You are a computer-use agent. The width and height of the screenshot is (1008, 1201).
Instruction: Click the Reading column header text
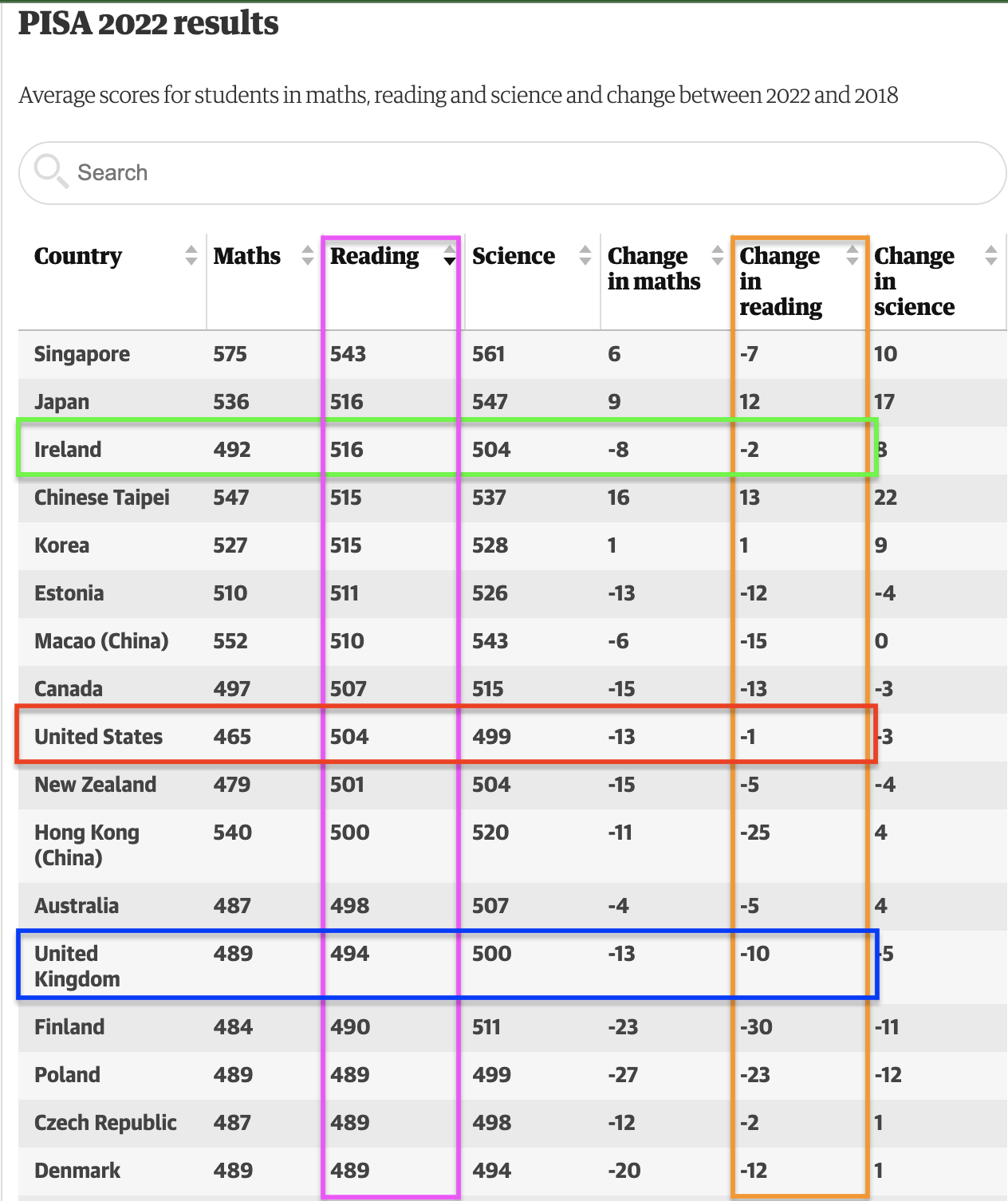374,256
